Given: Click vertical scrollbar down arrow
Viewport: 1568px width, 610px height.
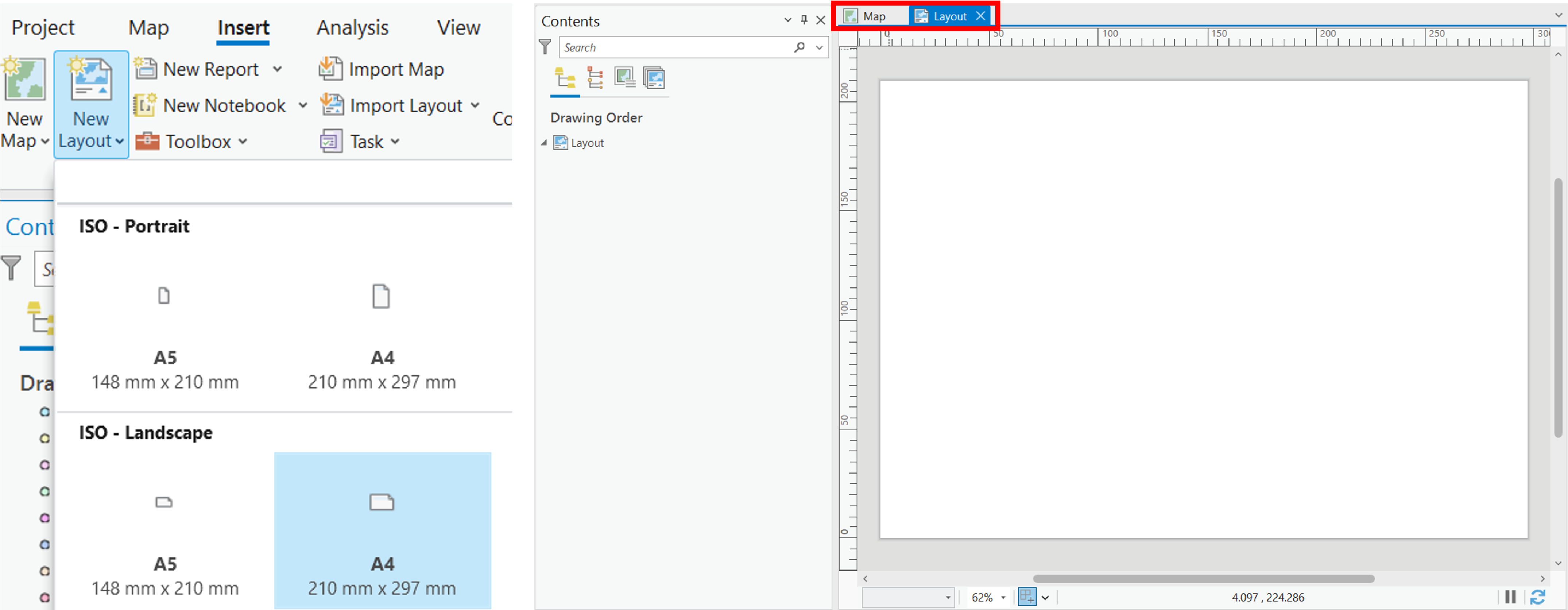Looking at the screenshot, I should coord(1558,563).
